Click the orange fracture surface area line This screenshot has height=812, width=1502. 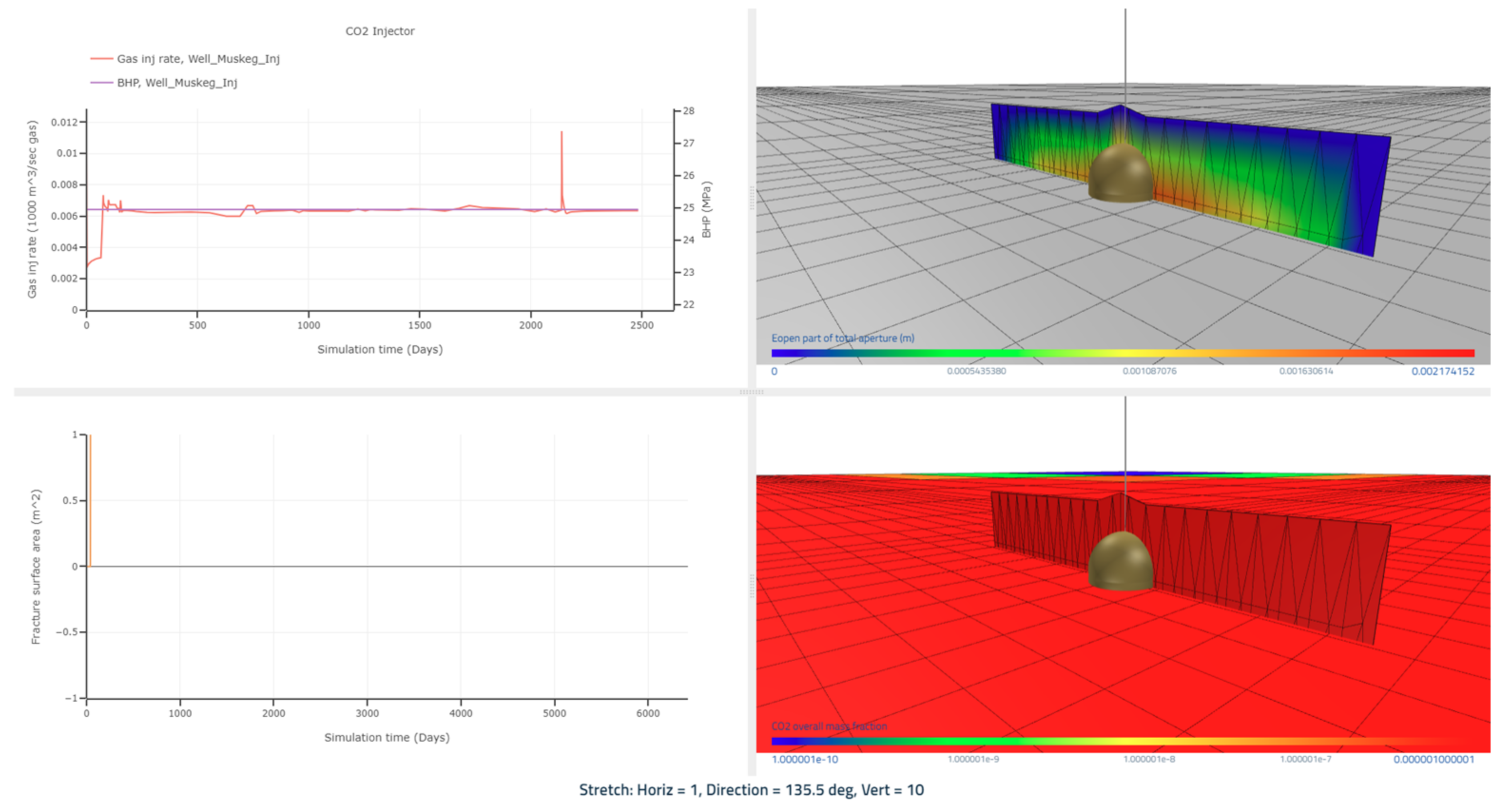click(90, 500)
